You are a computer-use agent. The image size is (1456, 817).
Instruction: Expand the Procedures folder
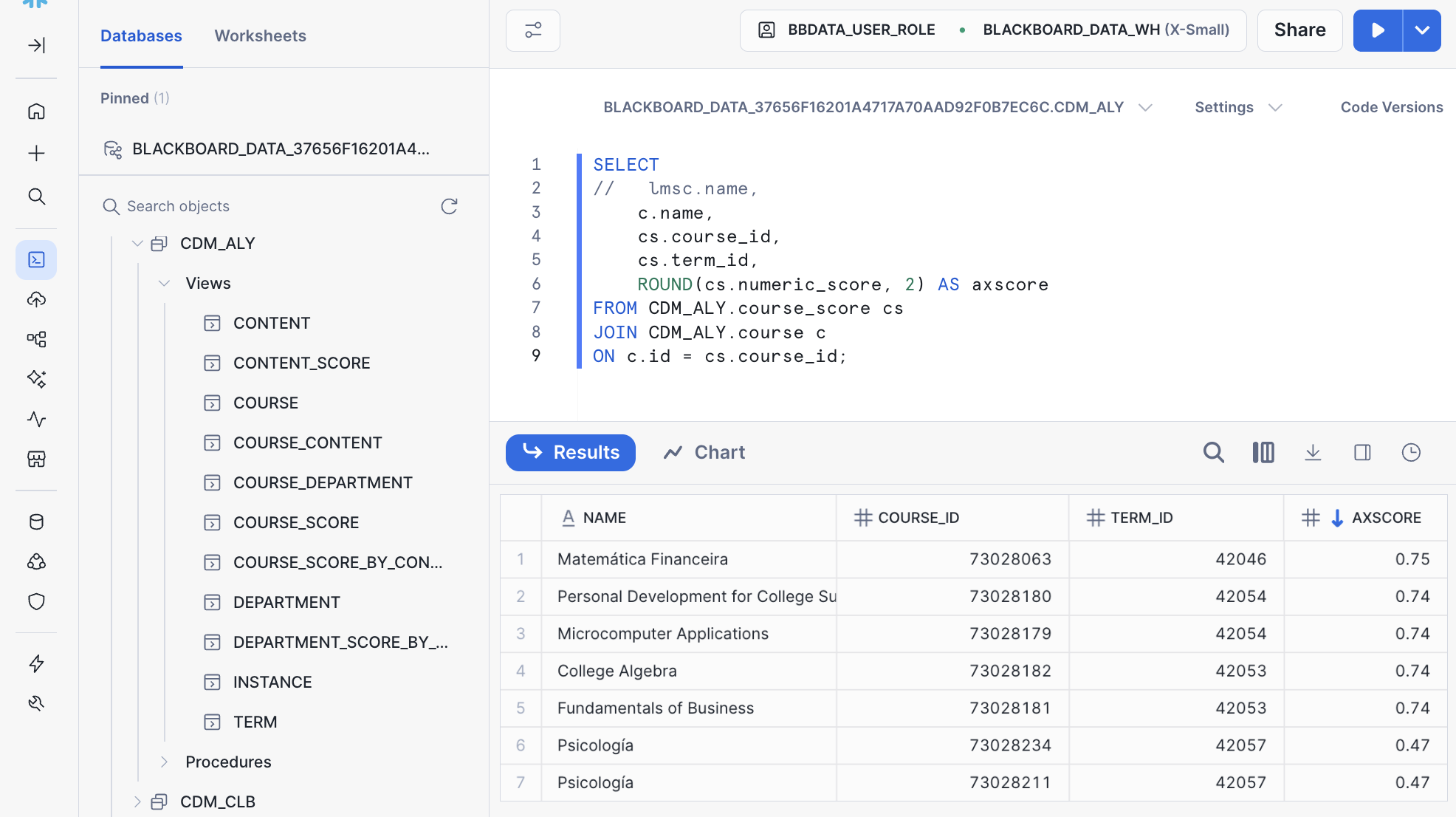(x=164, y=762)
